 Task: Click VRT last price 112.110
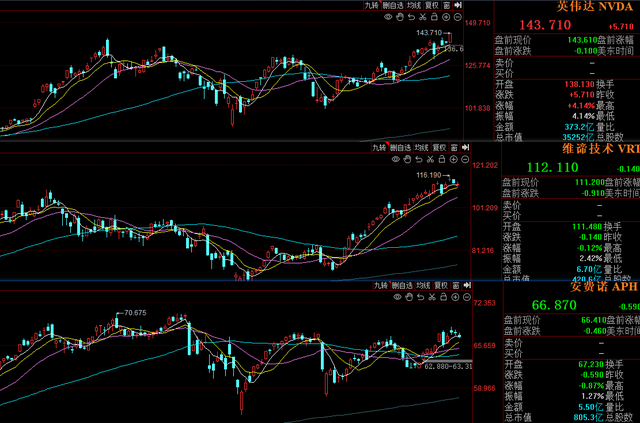point(553,167)
